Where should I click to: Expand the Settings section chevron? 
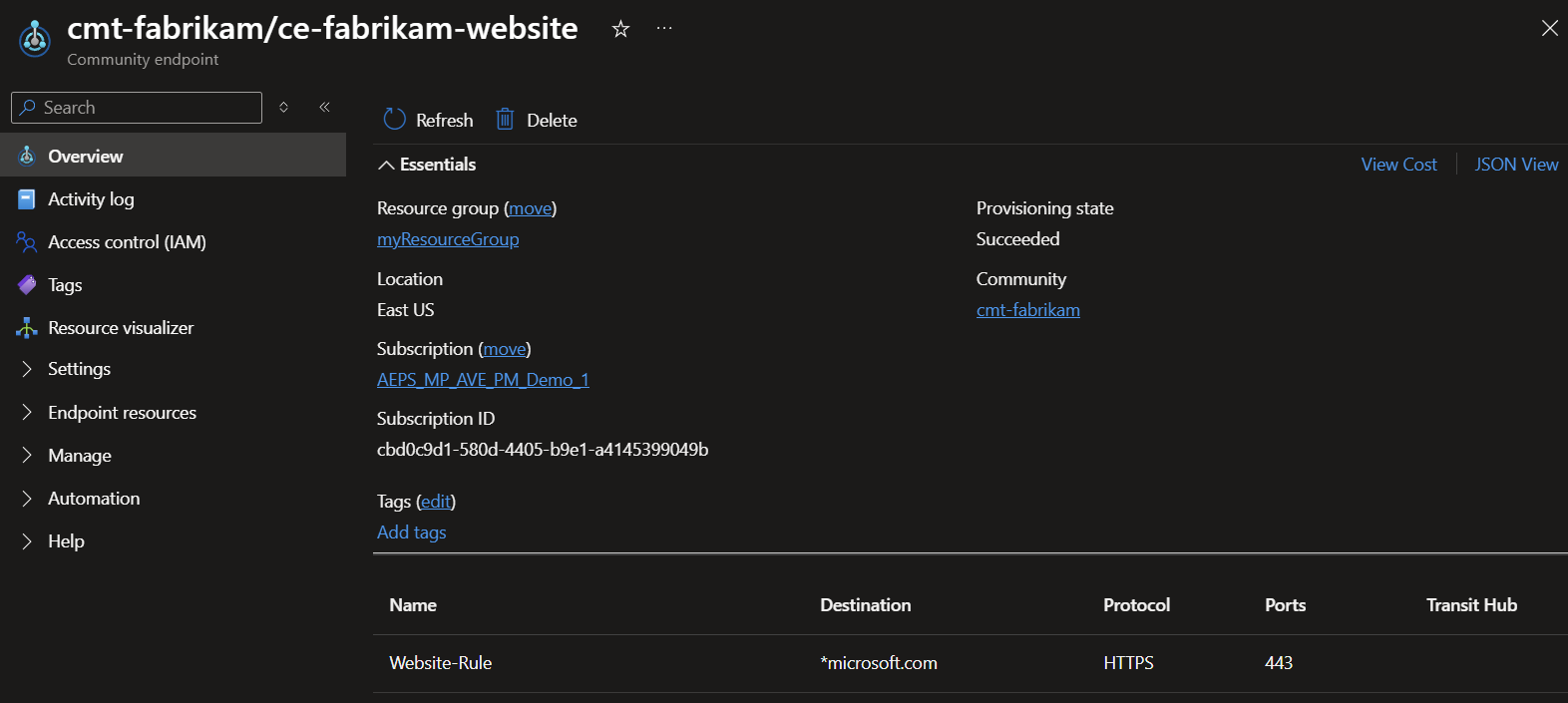pos(27,369)
